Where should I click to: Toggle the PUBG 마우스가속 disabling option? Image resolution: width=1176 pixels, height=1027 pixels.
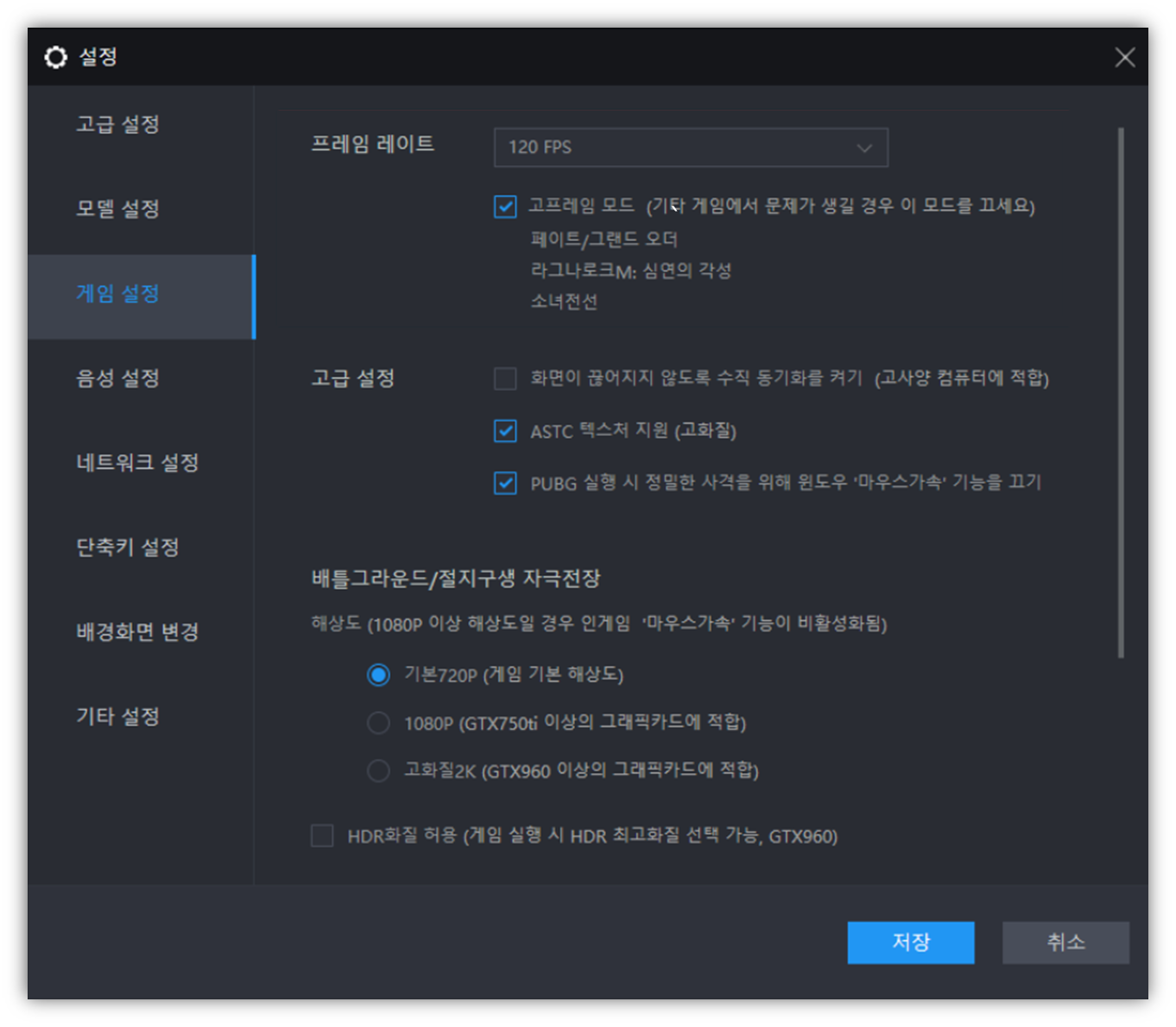click(505, 482)
